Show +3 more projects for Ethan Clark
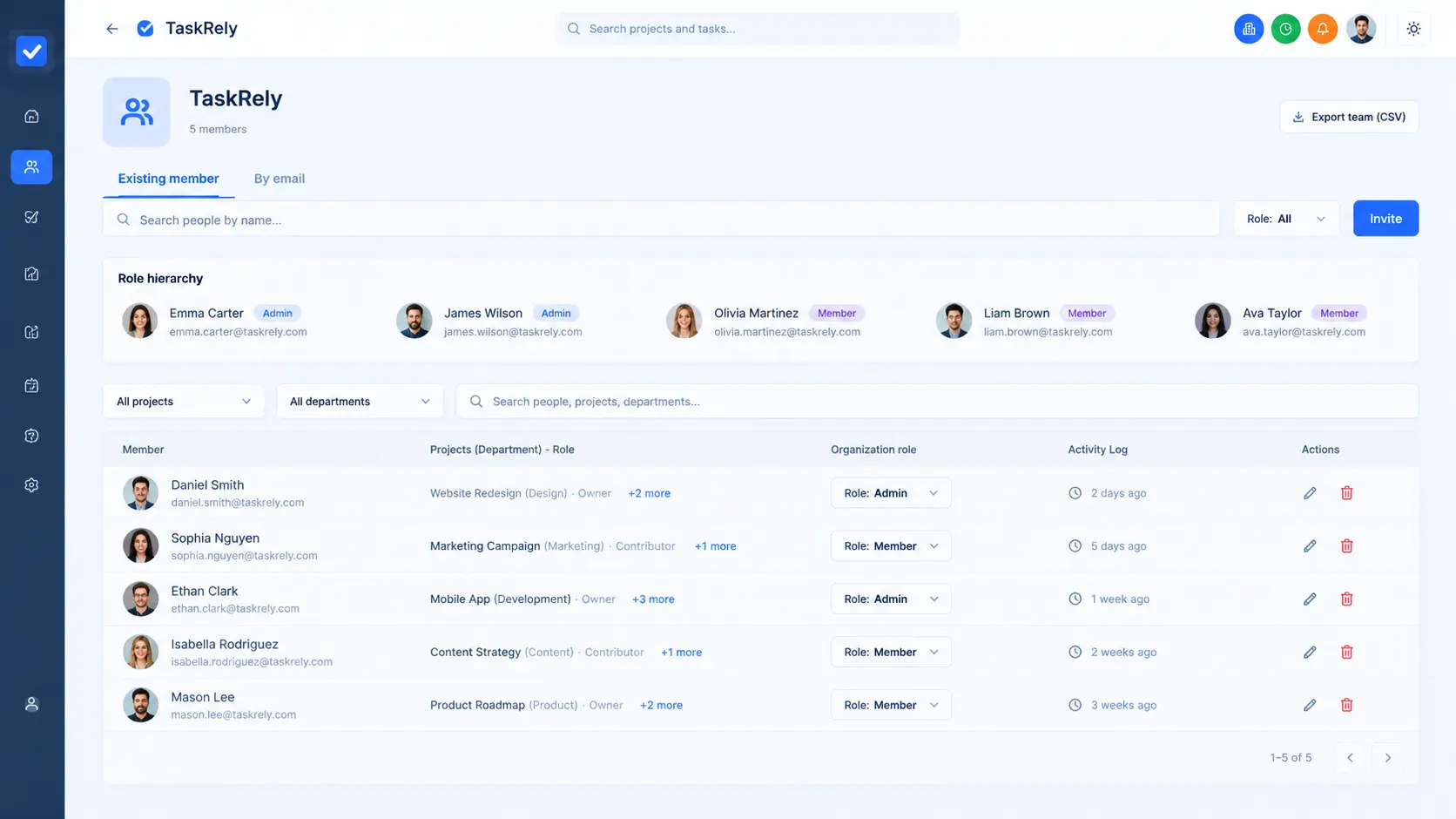The image size is (1456, 819). coord(653,599)
